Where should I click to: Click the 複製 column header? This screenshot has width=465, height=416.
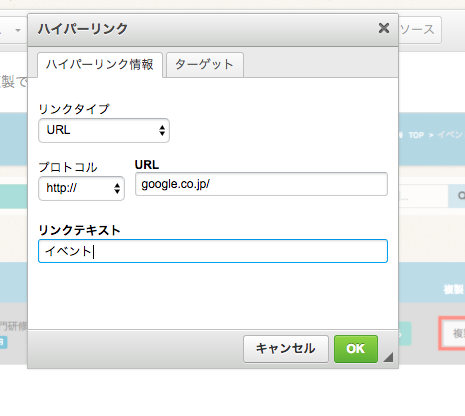pyautogui.click(x=454, y=289)
